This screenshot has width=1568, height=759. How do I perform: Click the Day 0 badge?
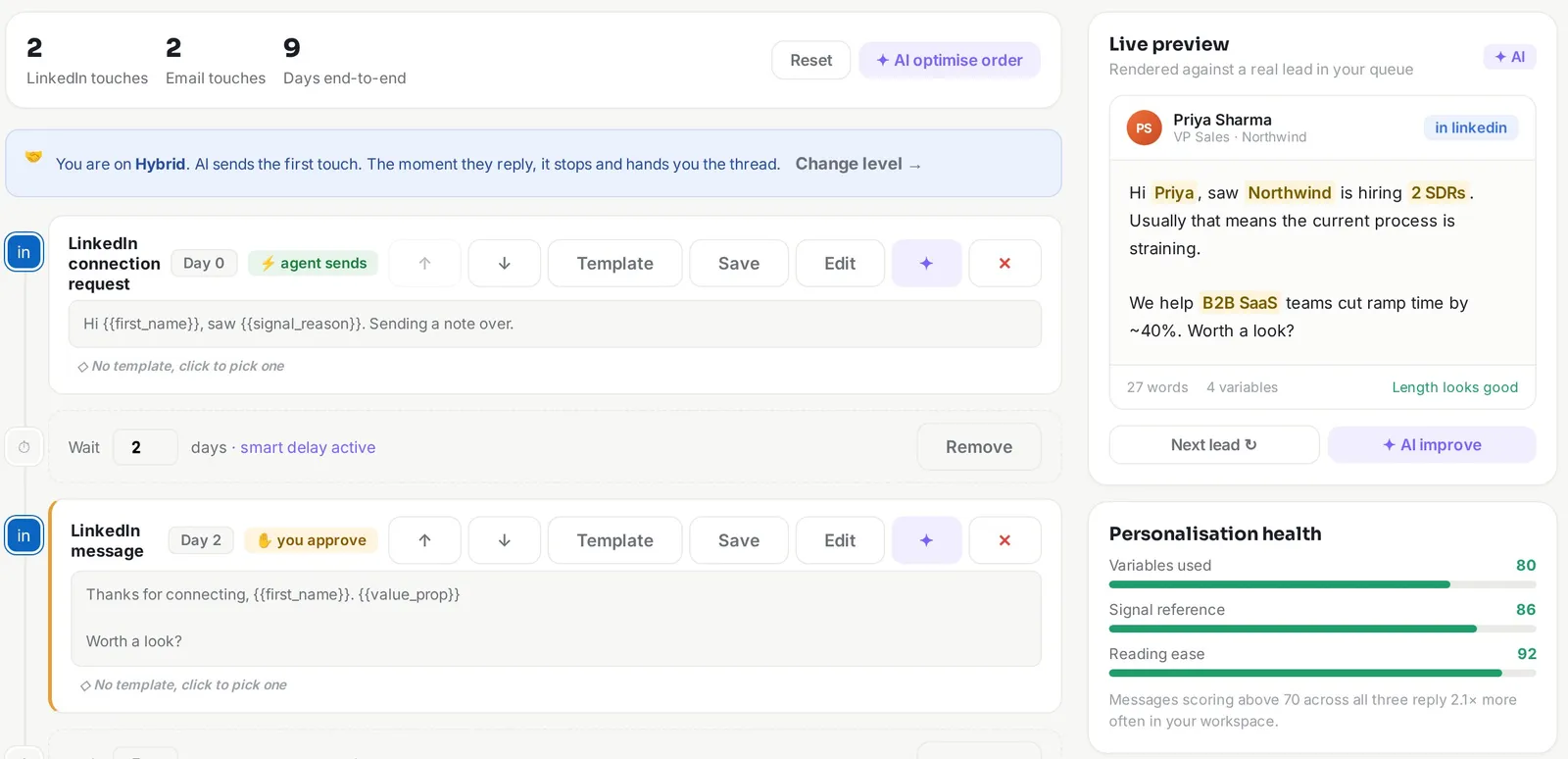[204, 263]
